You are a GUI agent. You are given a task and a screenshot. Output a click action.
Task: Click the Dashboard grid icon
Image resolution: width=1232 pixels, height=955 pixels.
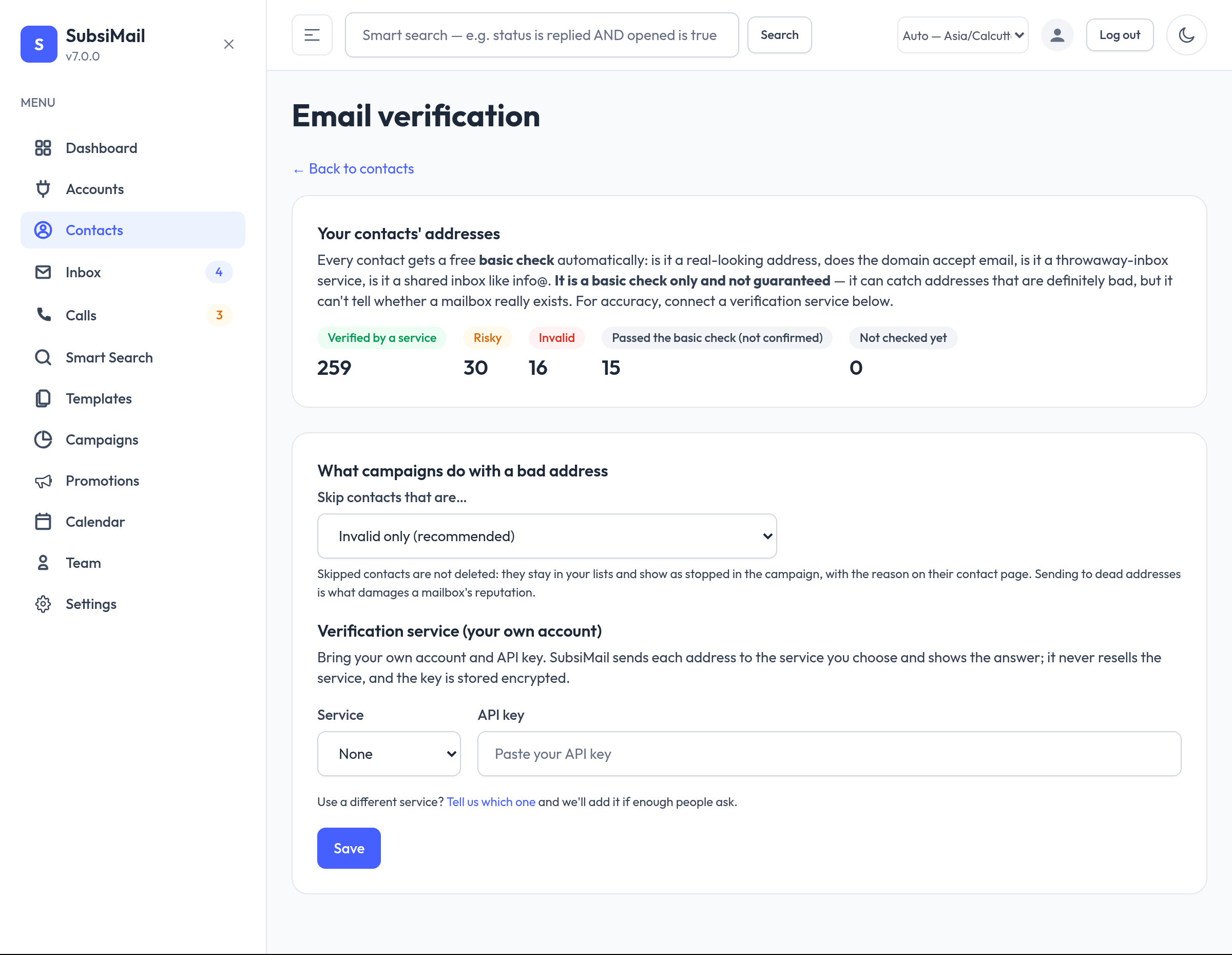tap(43, 148)
